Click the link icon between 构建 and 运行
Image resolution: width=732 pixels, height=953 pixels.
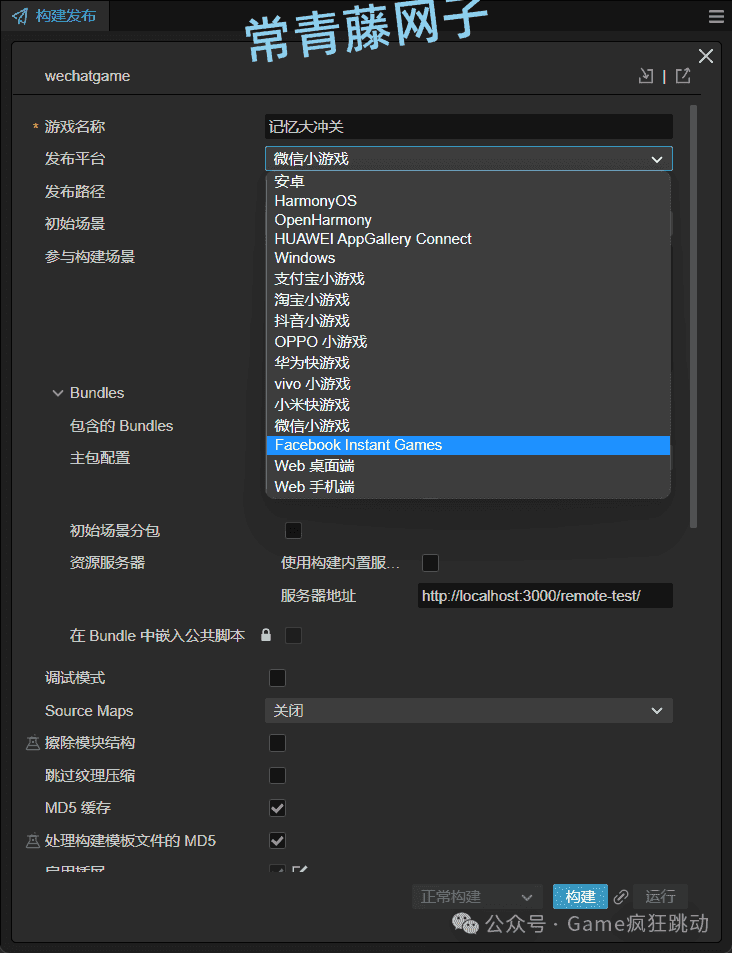pyautogui.click(x=621, y=896)
